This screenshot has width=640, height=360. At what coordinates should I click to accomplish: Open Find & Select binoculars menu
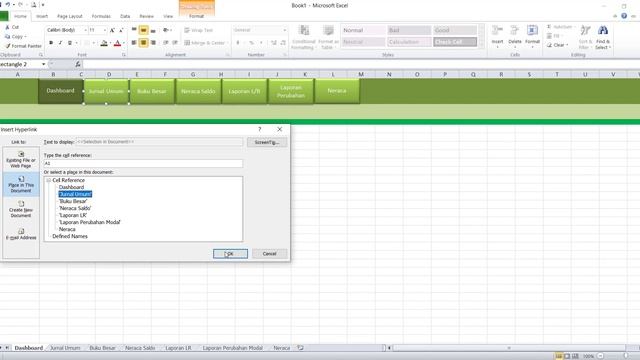pyautogui.click(x=602, y=37)
